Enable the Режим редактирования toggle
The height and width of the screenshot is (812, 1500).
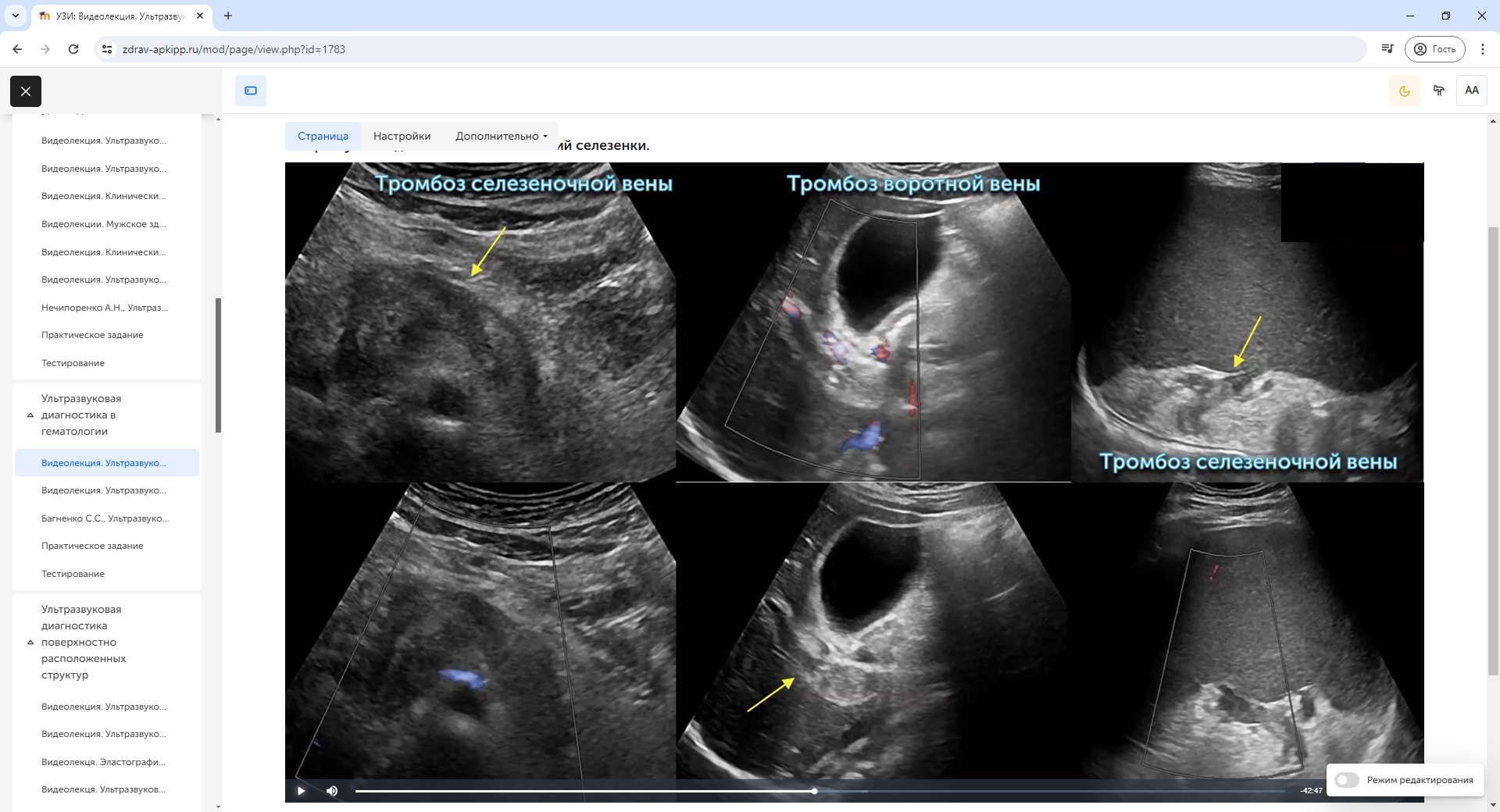(x=1346, y=780)
